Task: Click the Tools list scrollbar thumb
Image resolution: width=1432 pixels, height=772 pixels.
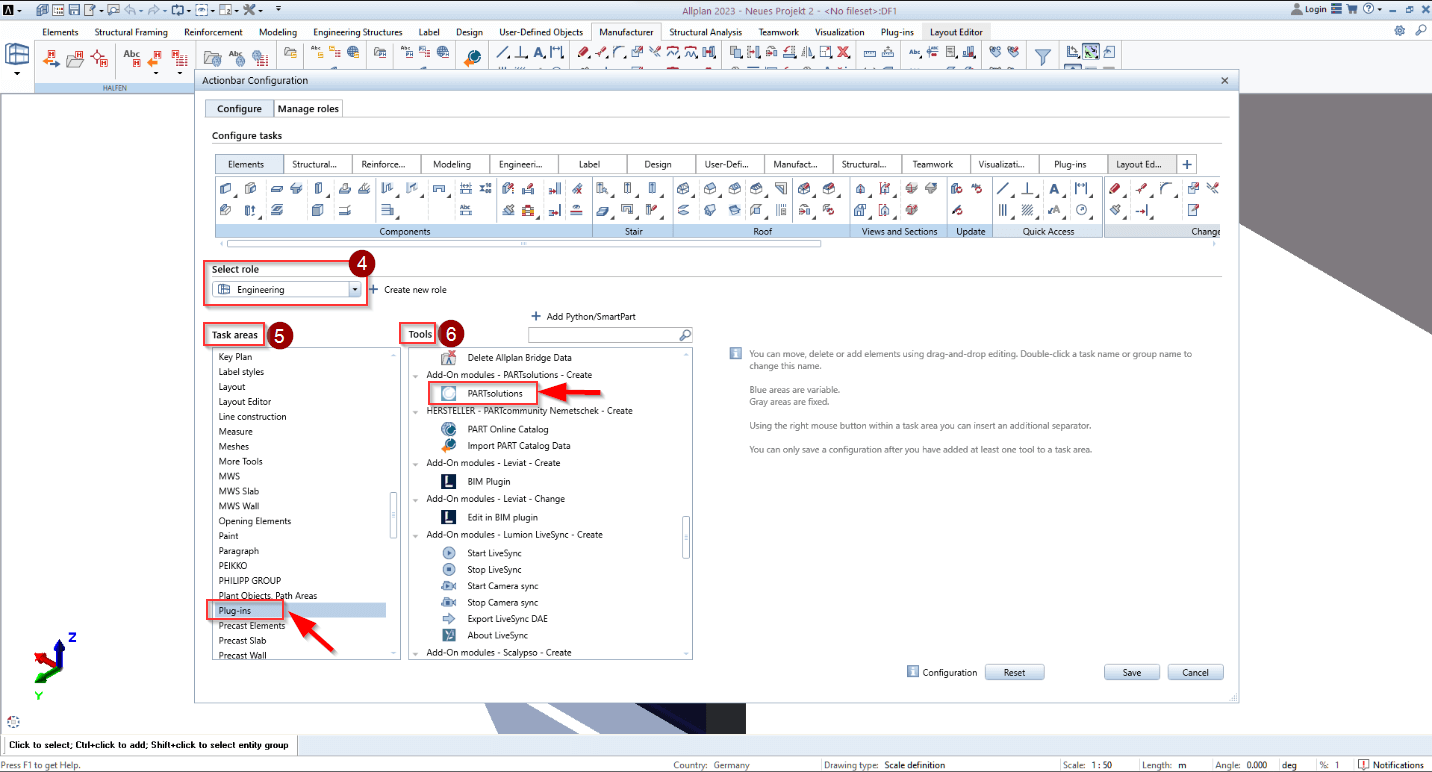Action: click(x=686, y=537)
